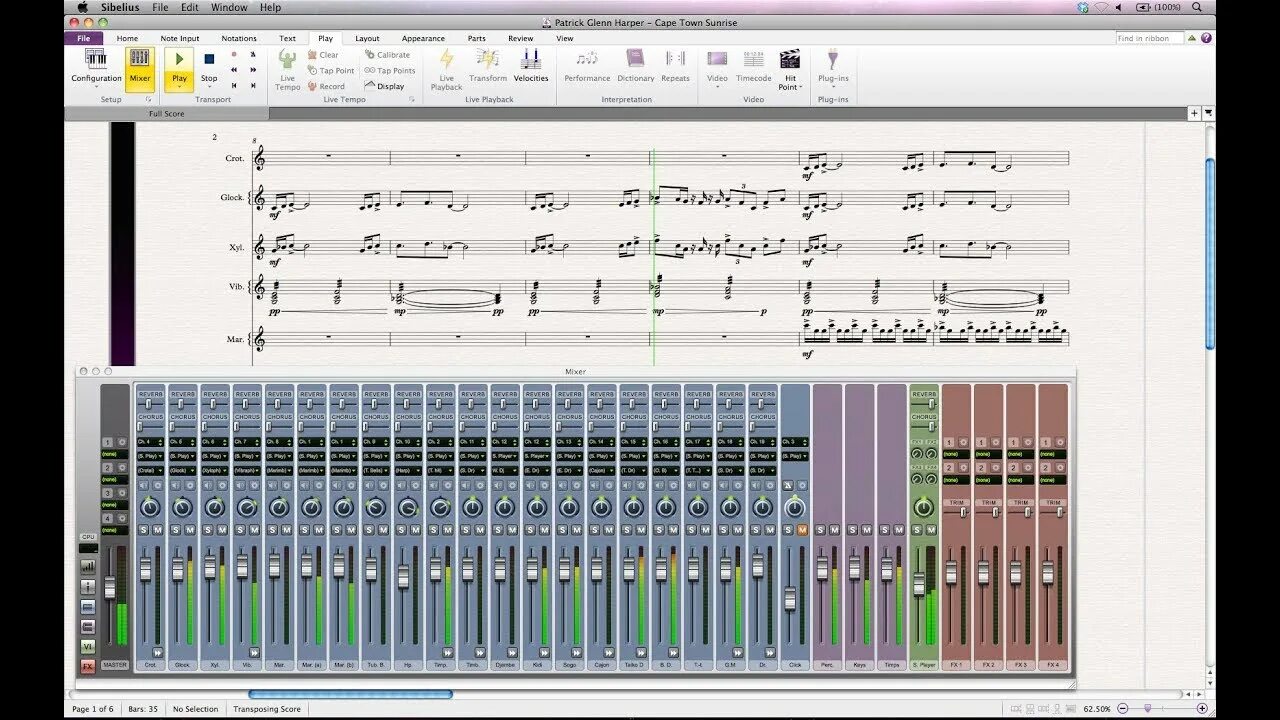Click the FX button in mixer sidebar
Viewport: 1280px width, 720px height.
[x=88, y=666]
